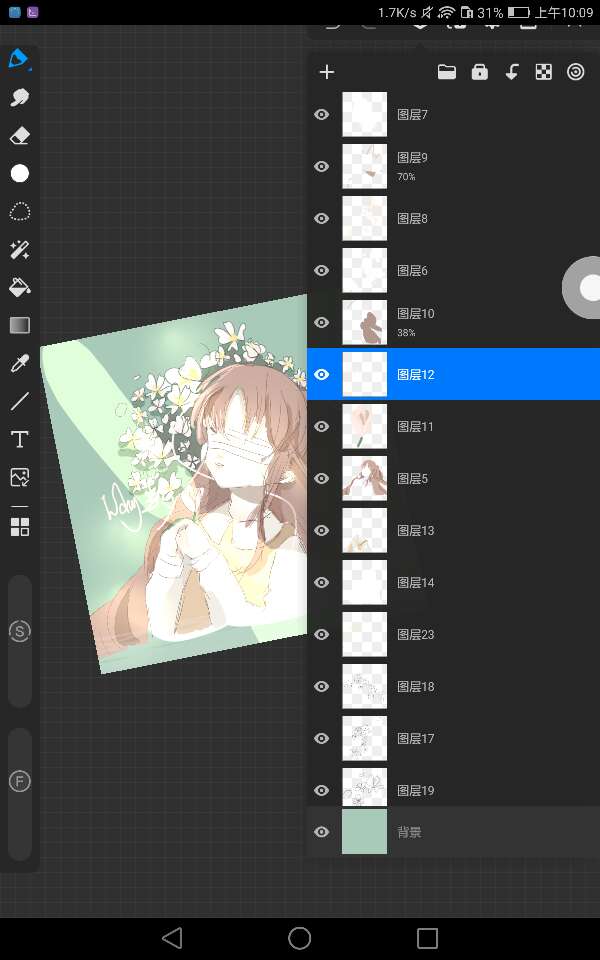Tap the Android back button
This screenshot has width=600, height=960.
click(173, 937)
